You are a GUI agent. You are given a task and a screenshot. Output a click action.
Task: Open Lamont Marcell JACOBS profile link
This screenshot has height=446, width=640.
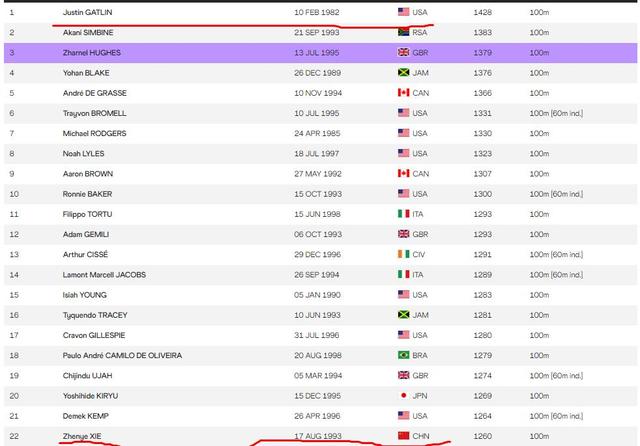point(104,274)
